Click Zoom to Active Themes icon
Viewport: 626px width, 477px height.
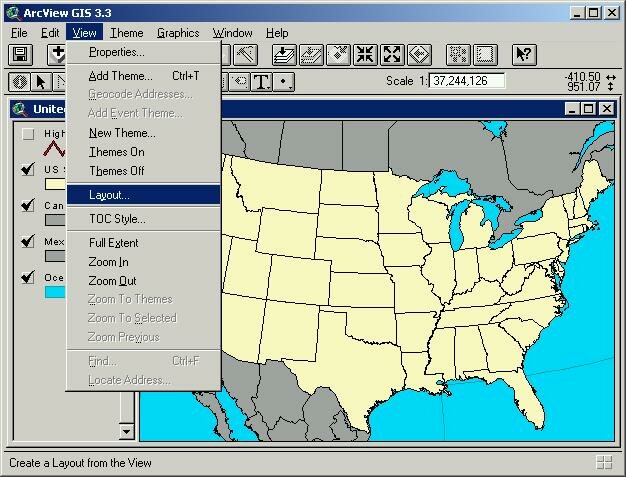pyautogui.click(x=311, y=55)
